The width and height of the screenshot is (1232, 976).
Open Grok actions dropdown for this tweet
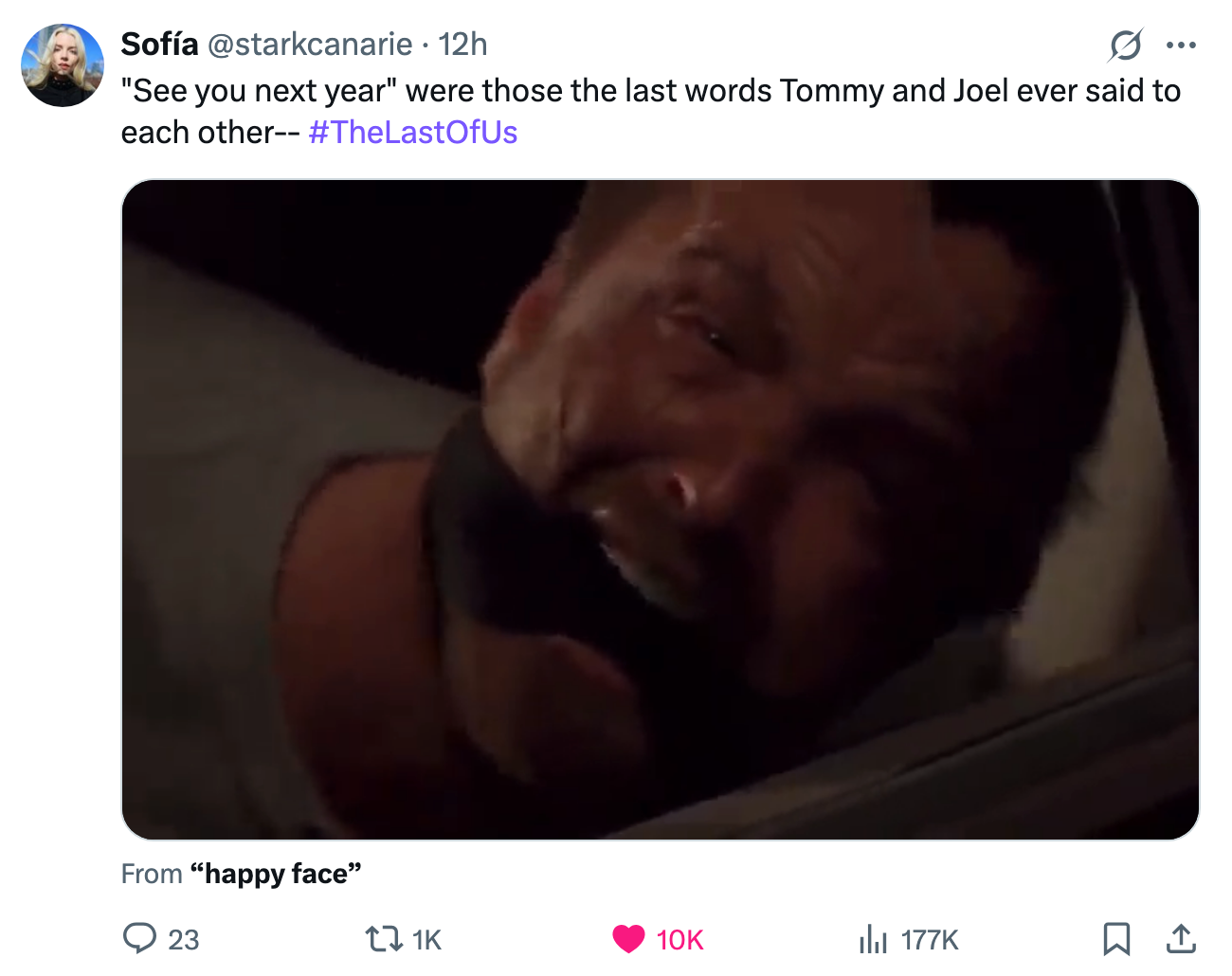(x=1127, y=45)
